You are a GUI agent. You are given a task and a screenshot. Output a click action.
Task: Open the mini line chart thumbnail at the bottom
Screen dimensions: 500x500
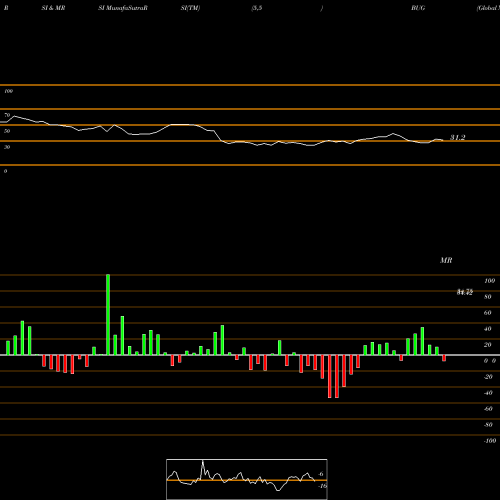247,479
